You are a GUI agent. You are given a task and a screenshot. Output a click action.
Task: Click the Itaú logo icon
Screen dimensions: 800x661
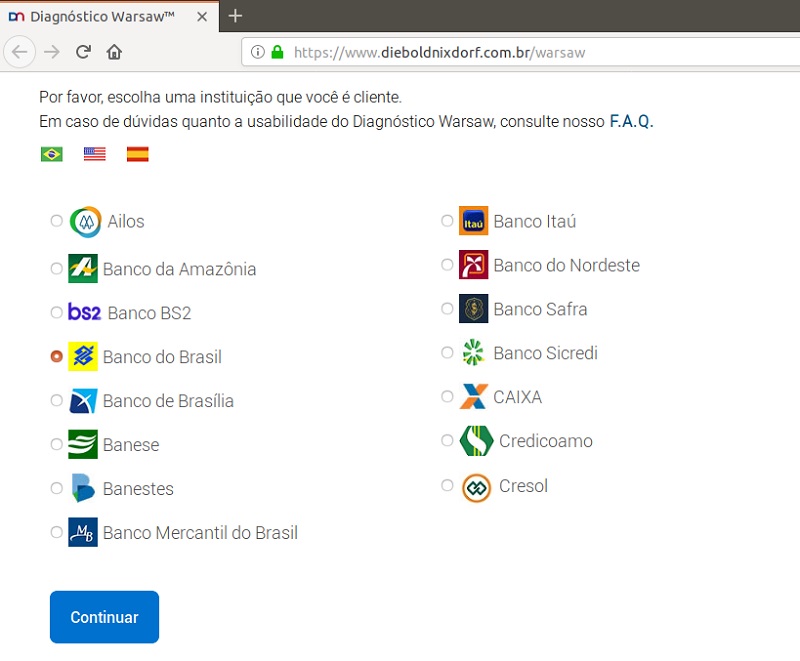pos(473,221)
